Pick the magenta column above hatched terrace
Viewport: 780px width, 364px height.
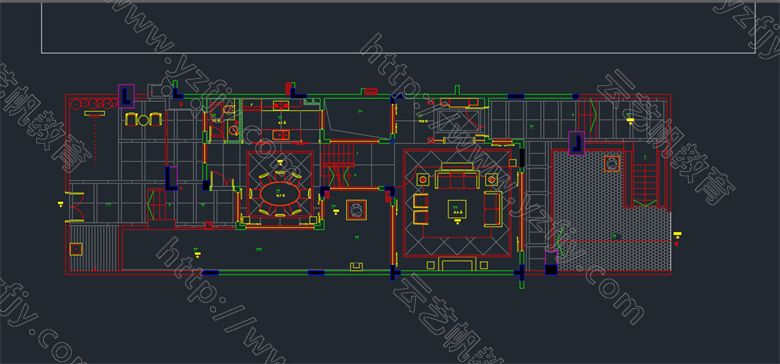pyautogui.click(x=577, y=143)
